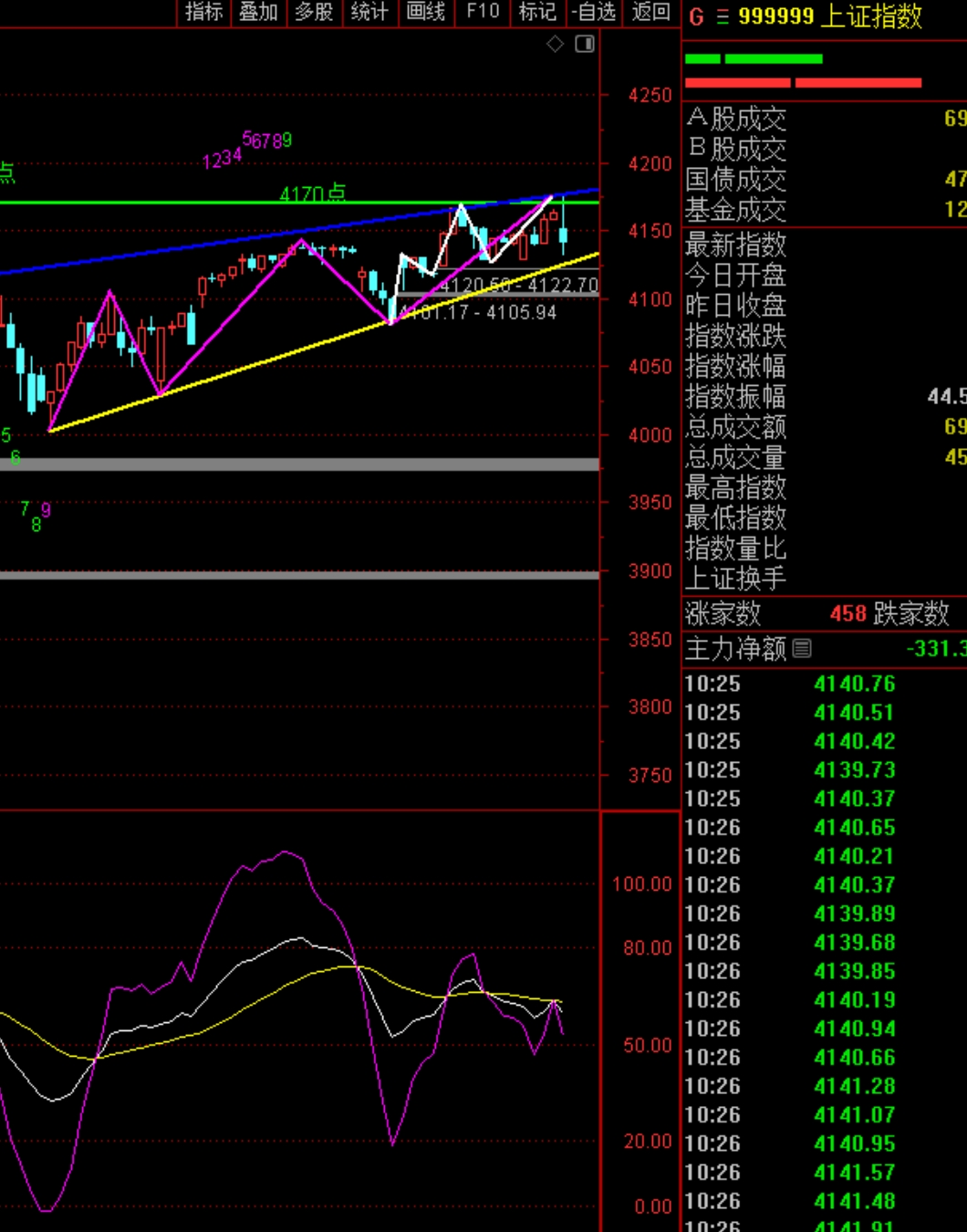Select the 4170点 green line label
This screenshot has height=1232, width=967.
click(x=313, y=193)
